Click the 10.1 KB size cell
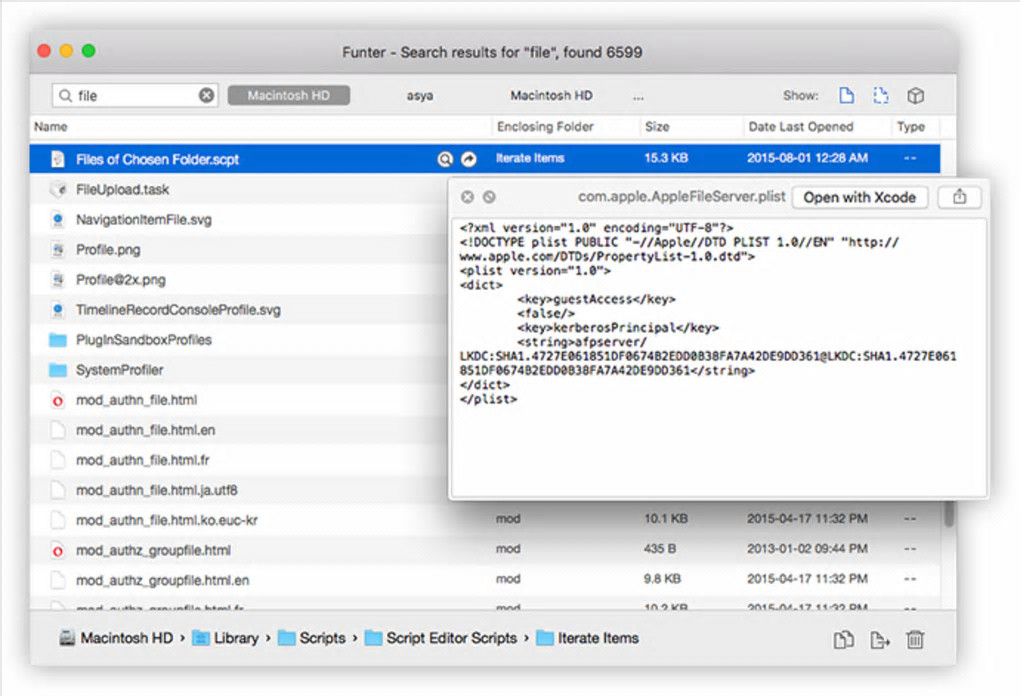Screen dimensions: 1020x696 click(x=665, y=519)
